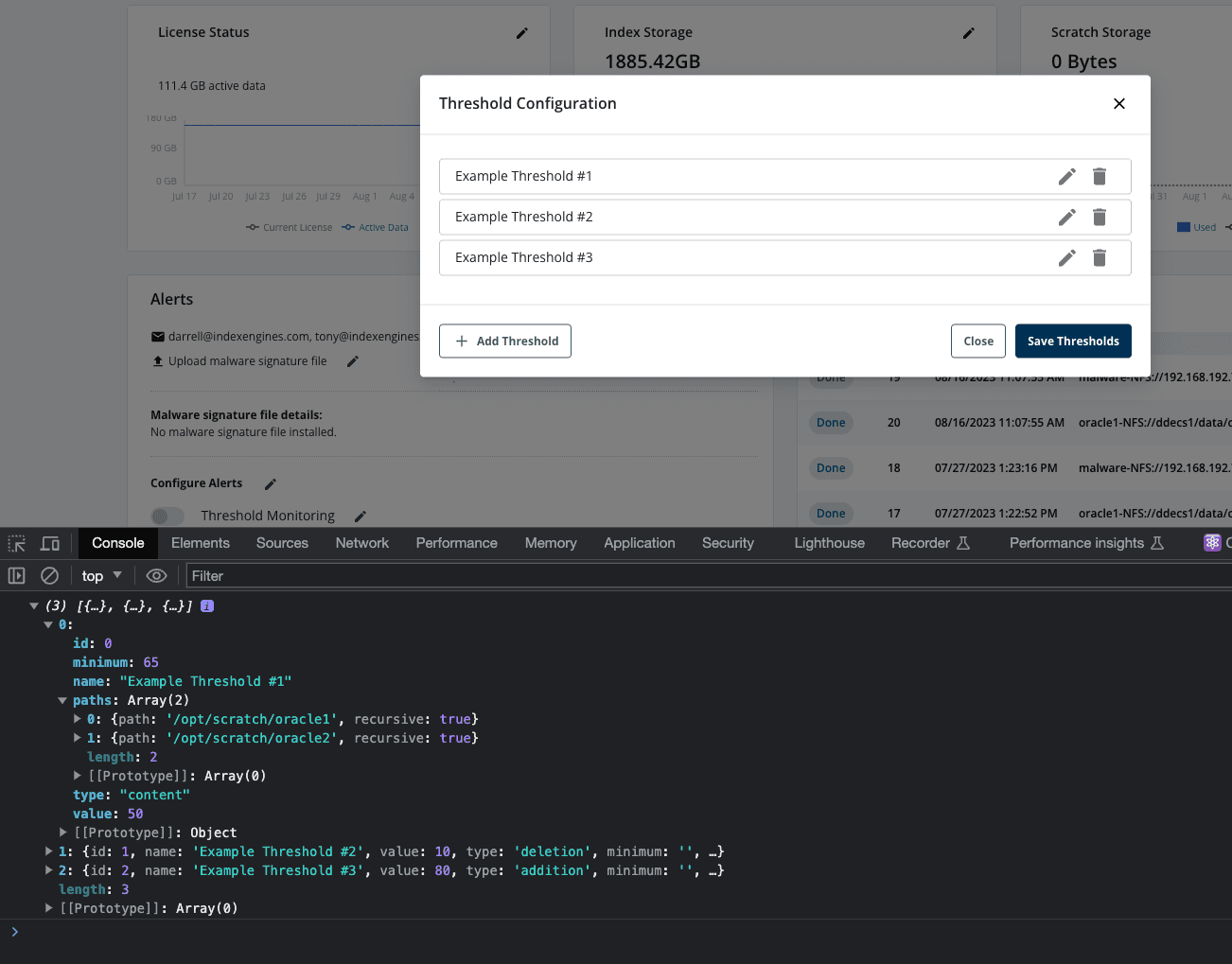Clear the DevTools console
This screenshot has height=964, width=1232.
49,575
